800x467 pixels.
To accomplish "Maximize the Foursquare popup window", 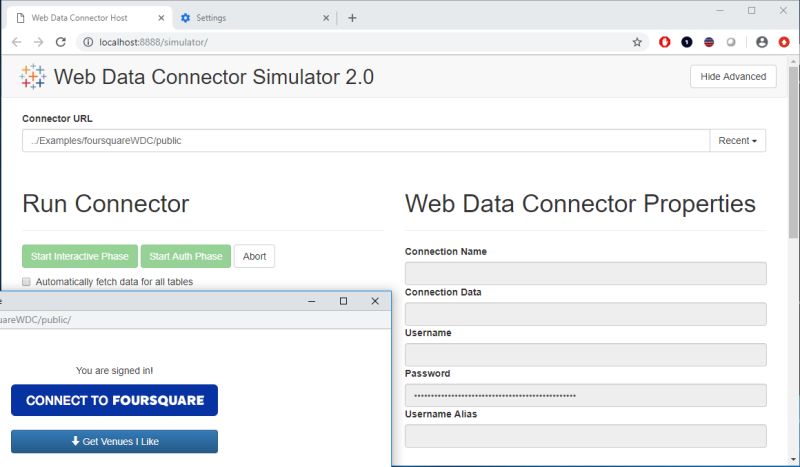I will coord(343,301).
